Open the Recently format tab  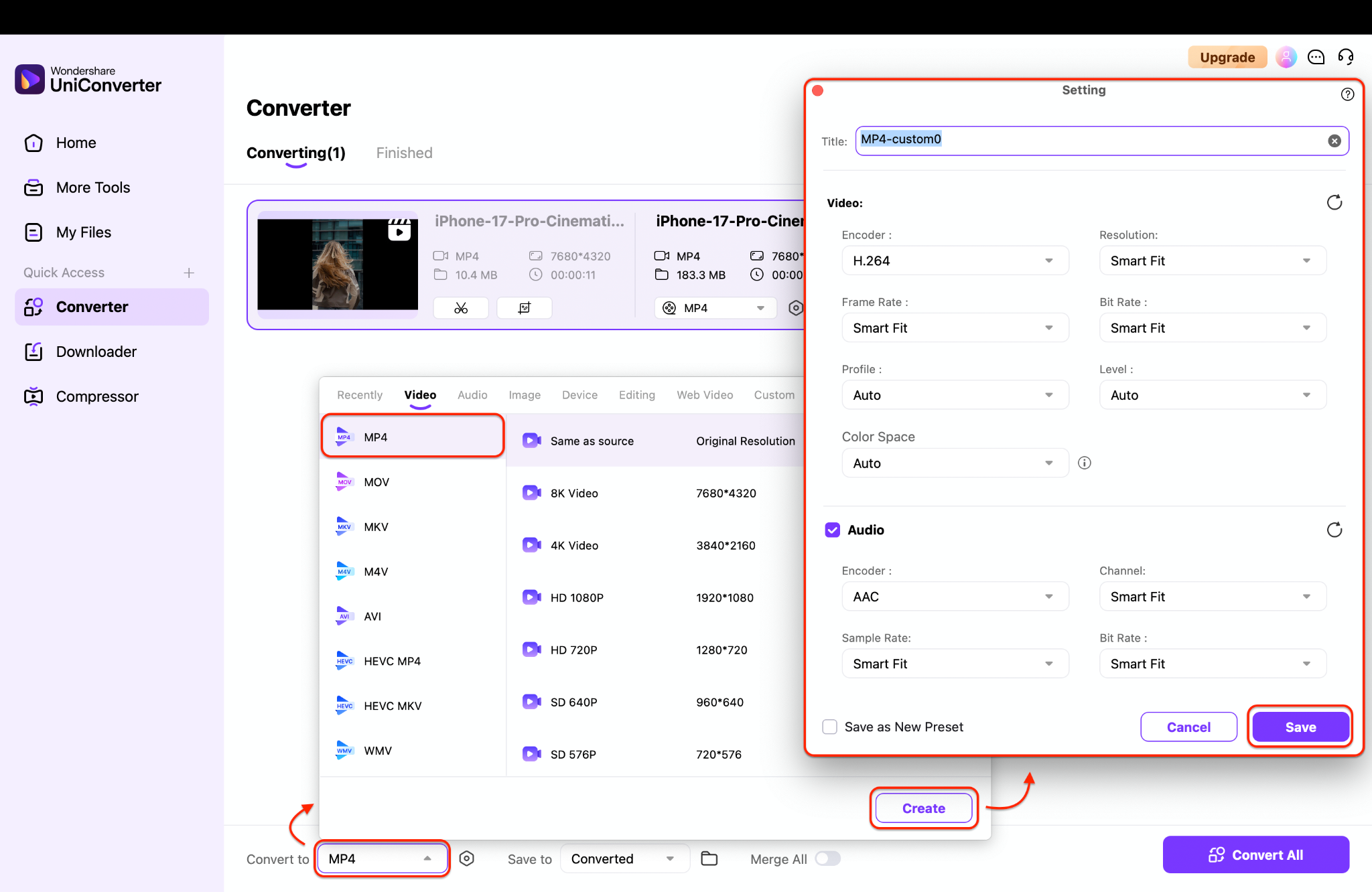click(x=360, y=395)
